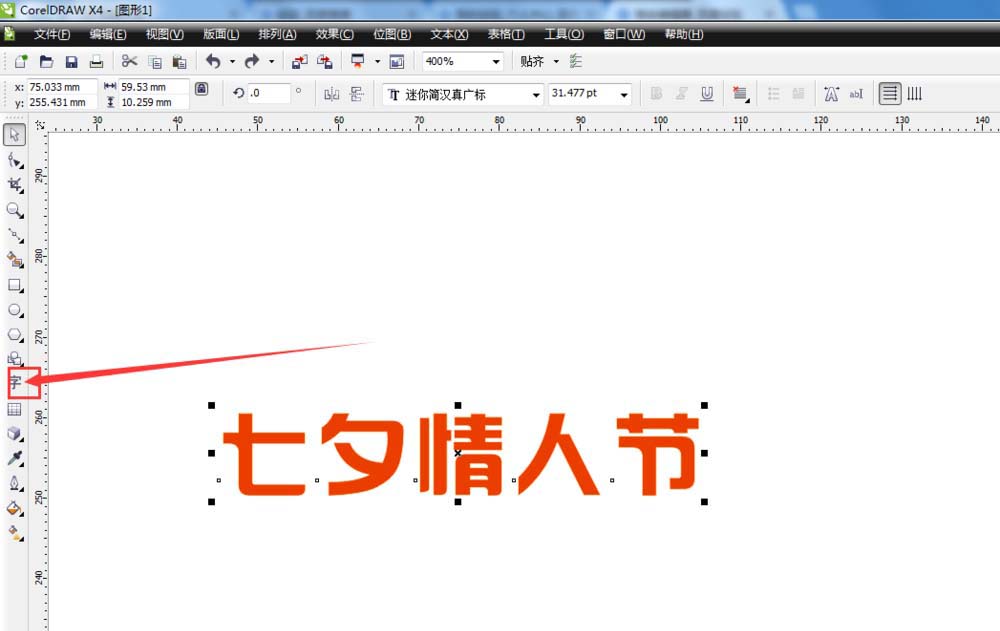The image size is (1000, 631).
Task: Select the Zoom magnifier tool
Action: pyautogui.click(x=15, y=210)
